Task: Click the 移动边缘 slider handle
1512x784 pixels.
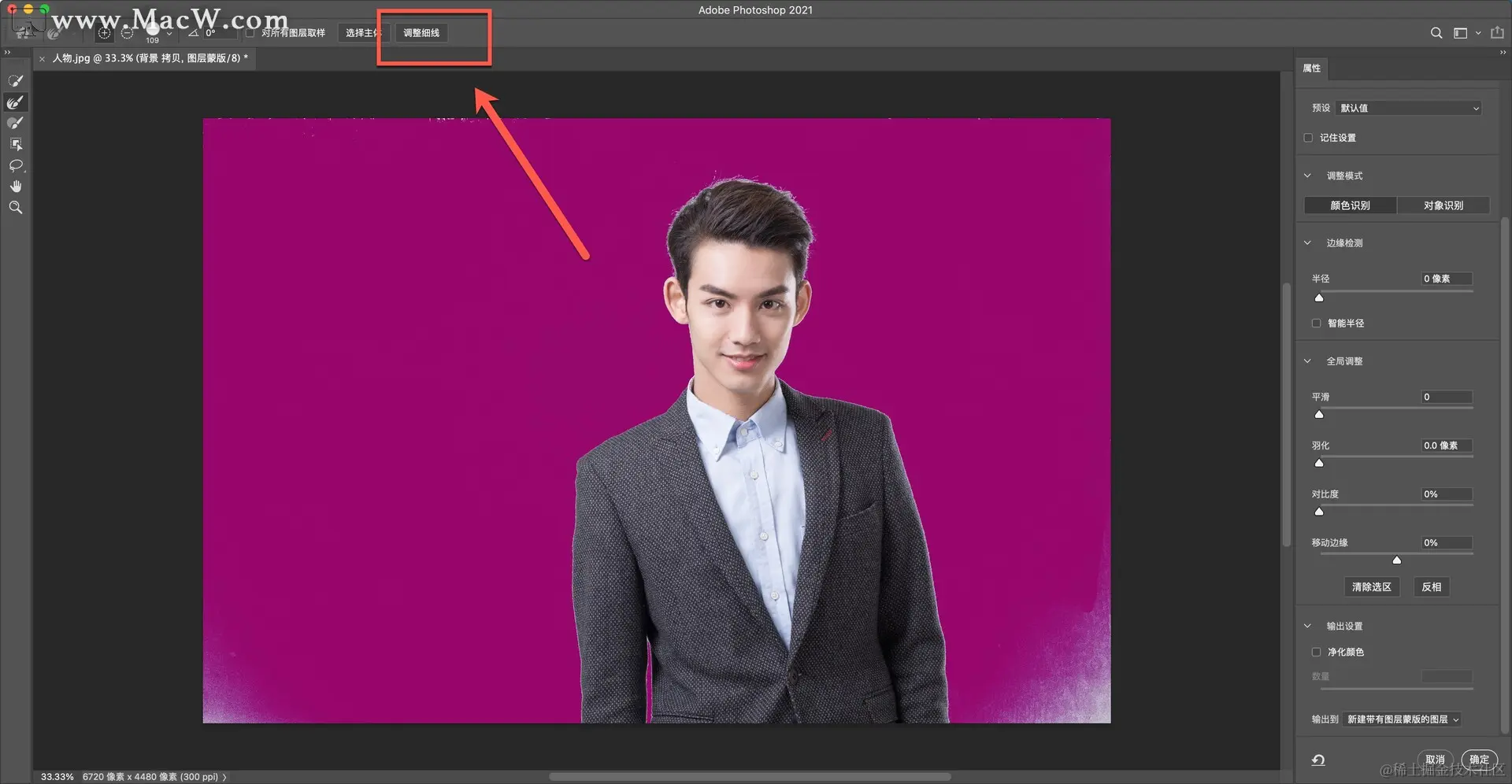Action: tap(1396, 560)
